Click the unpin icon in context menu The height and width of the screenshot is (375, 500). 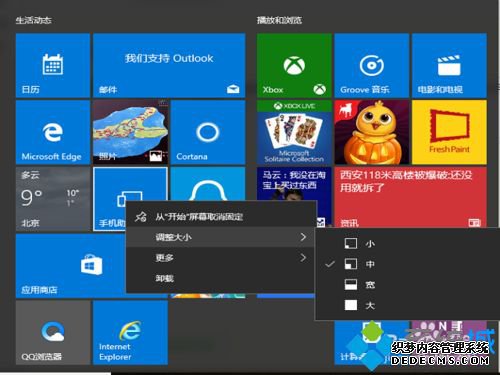(x=140, y=217)
